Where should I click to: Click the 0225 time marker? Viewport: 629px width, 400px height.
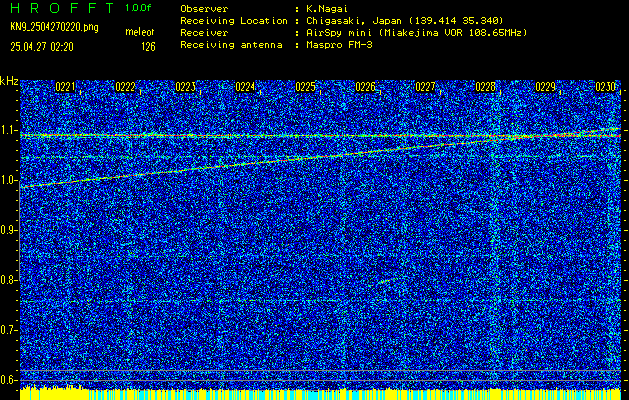click(x=305, y=87)
